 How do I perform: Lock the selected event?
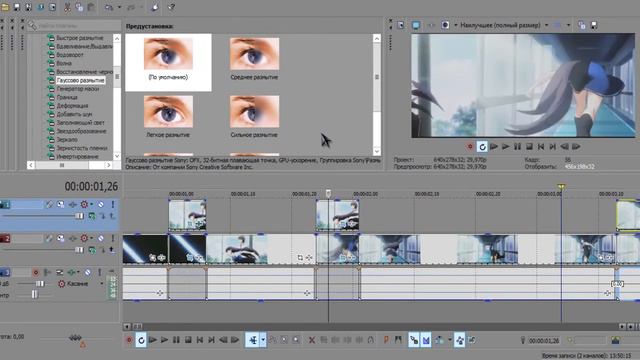point(371,340)
